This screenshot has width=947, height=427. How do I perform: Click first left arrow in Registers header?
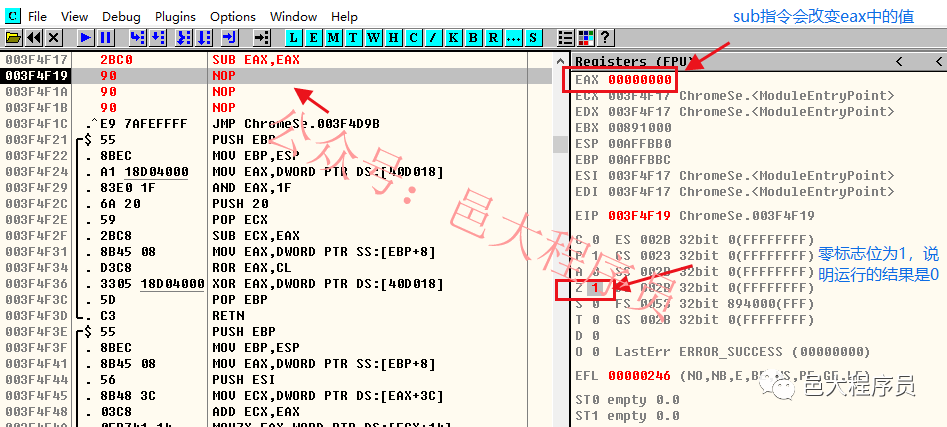pyautogui.click(x=899, y=61)
